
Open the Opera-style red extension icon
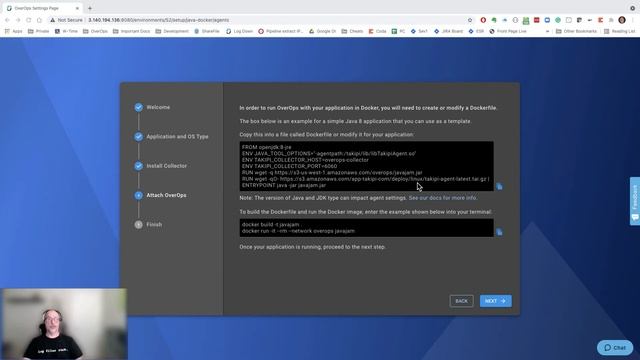[483, 20]
